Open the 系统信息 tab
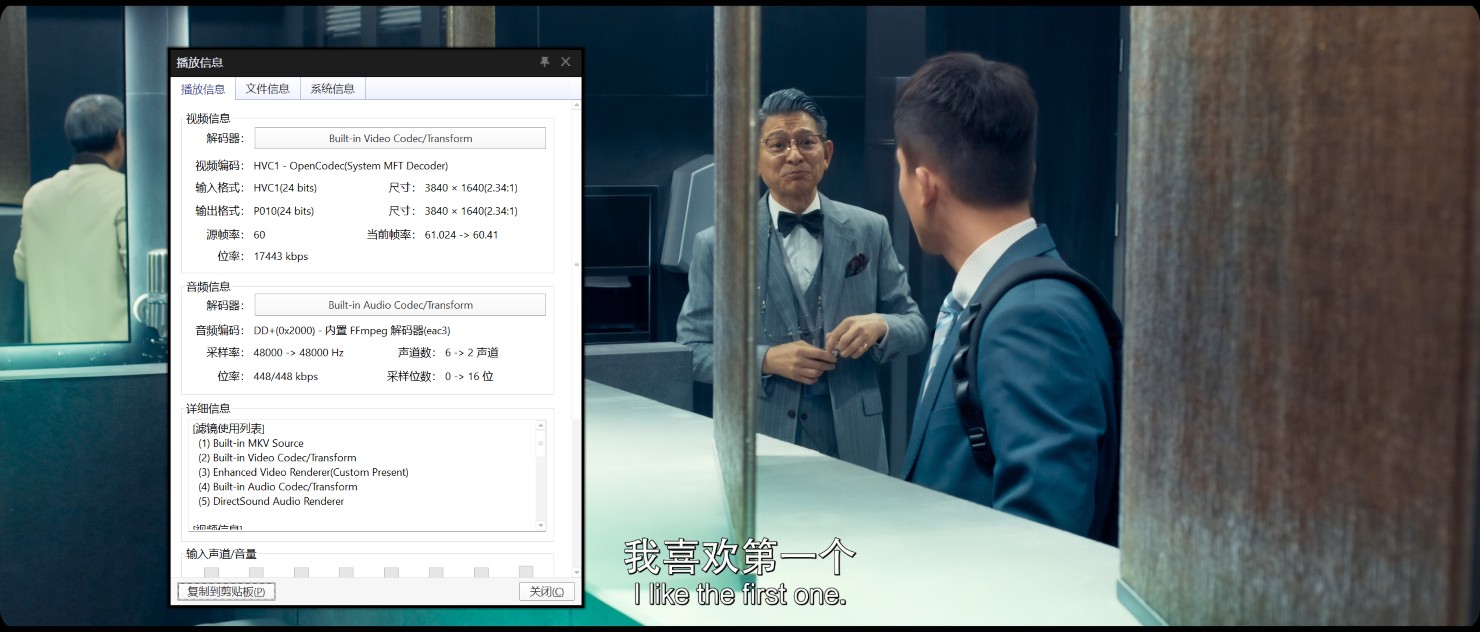 333,89
